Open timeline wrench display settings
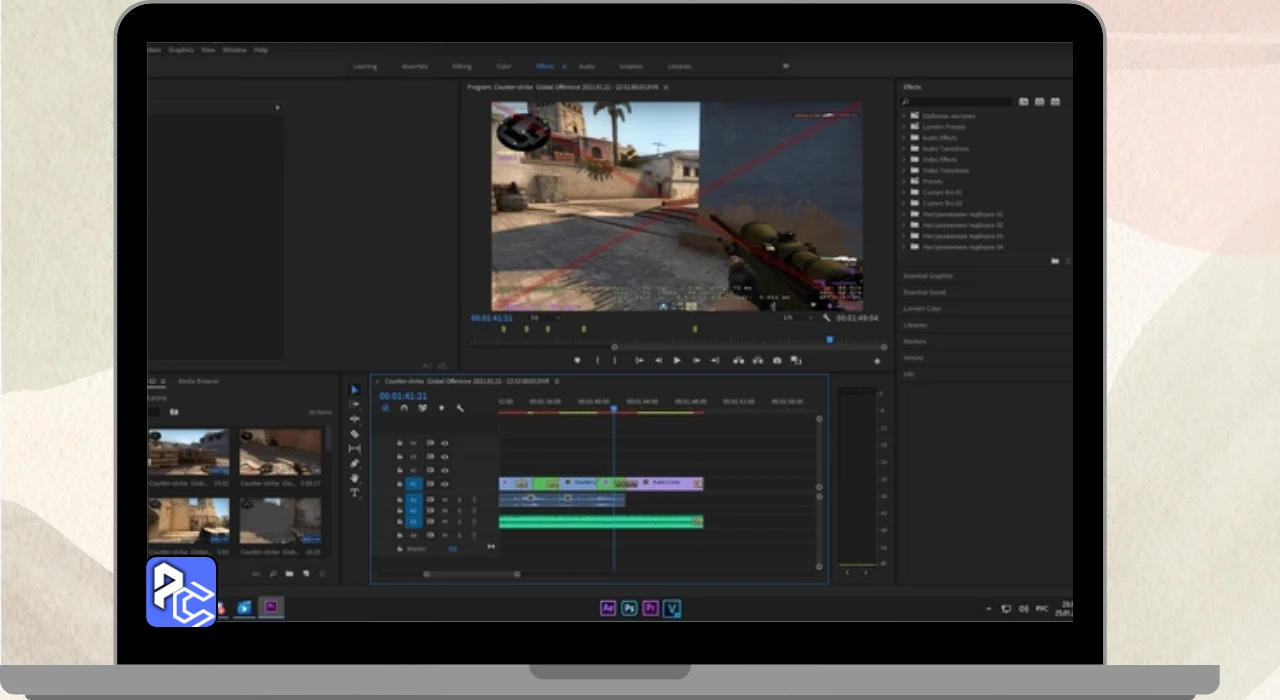The height and width of the screenshot is (700, 1280). (x=460, y=408)
